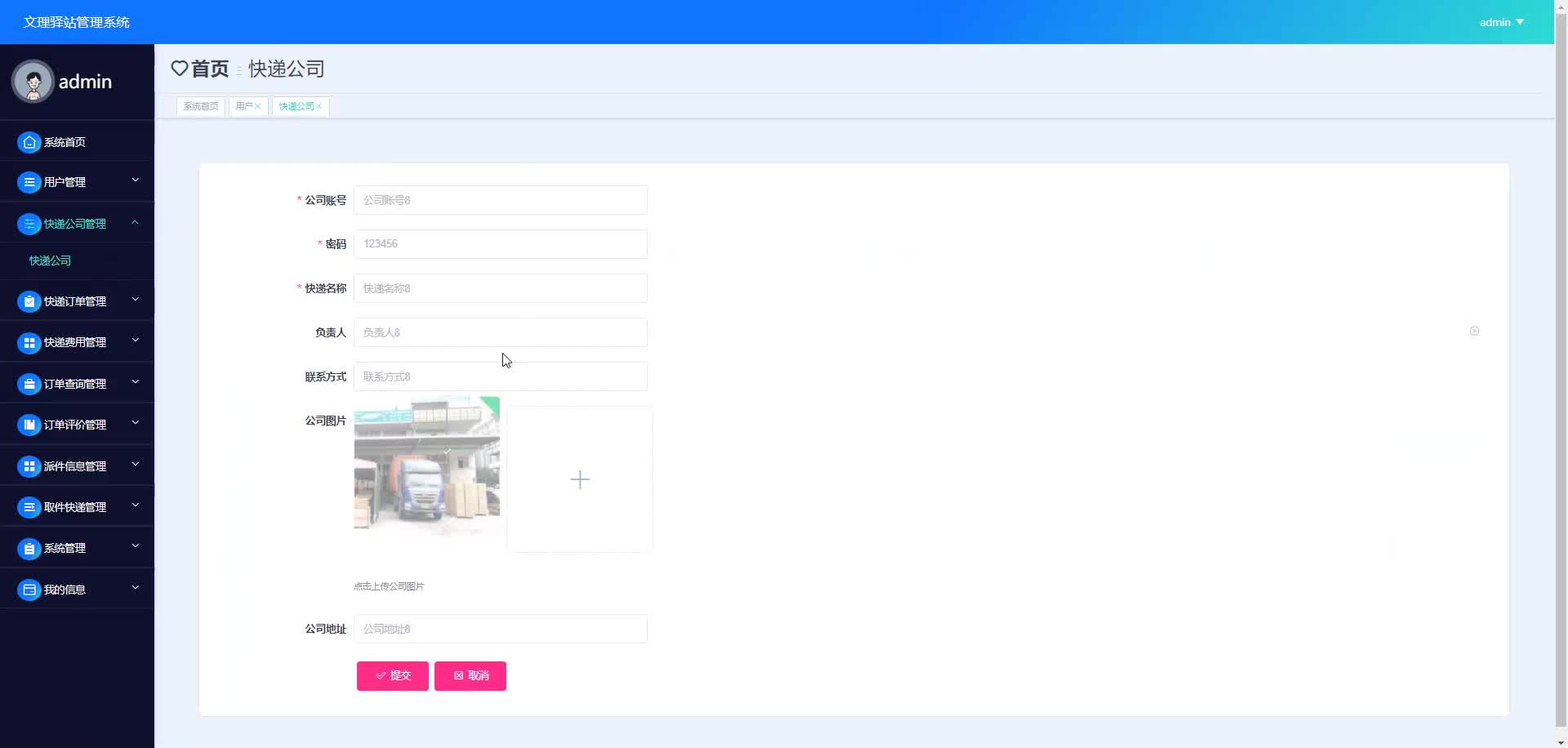Expand the 系统管理 chevron
The width and height of the screenshot is (1568, 748).
click(136, 546)
